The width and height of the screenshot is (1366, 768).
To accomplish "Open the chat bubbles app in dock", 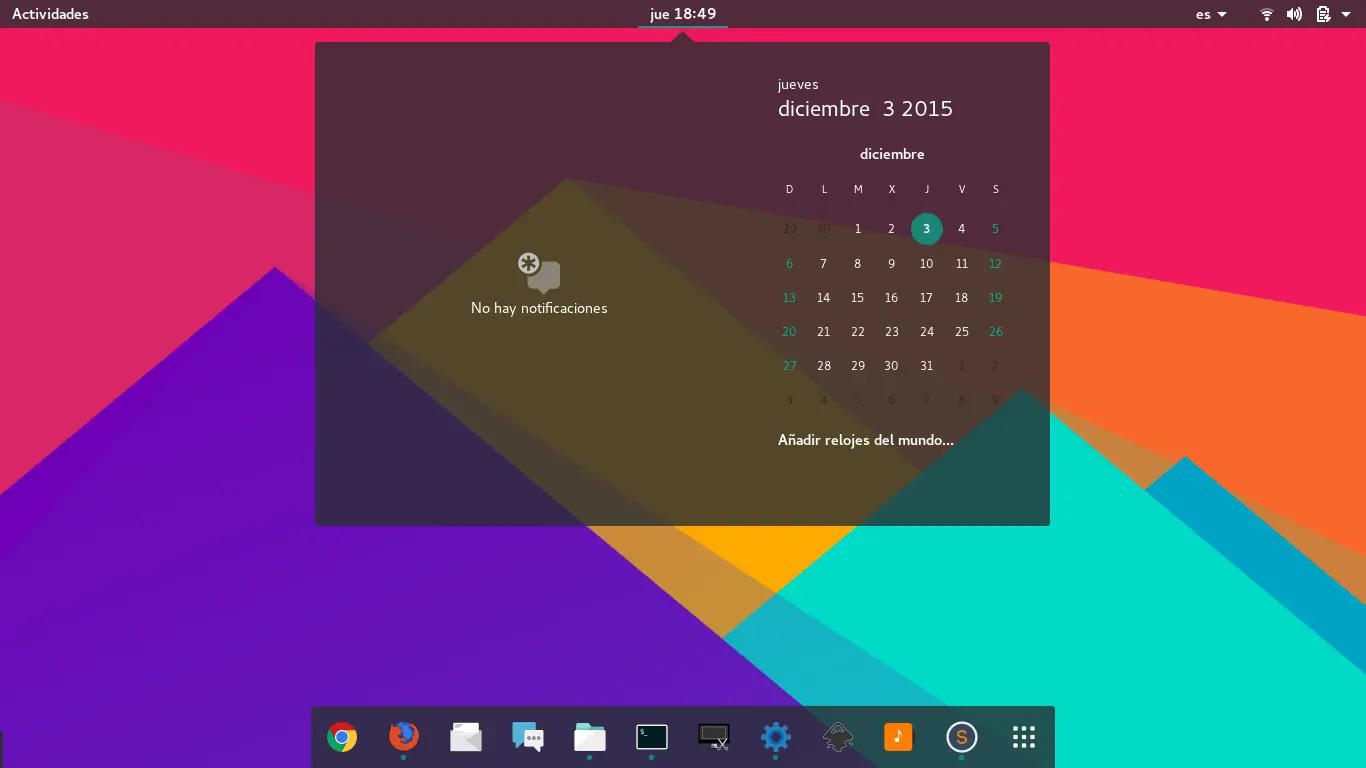I will (x=528, y=738).
